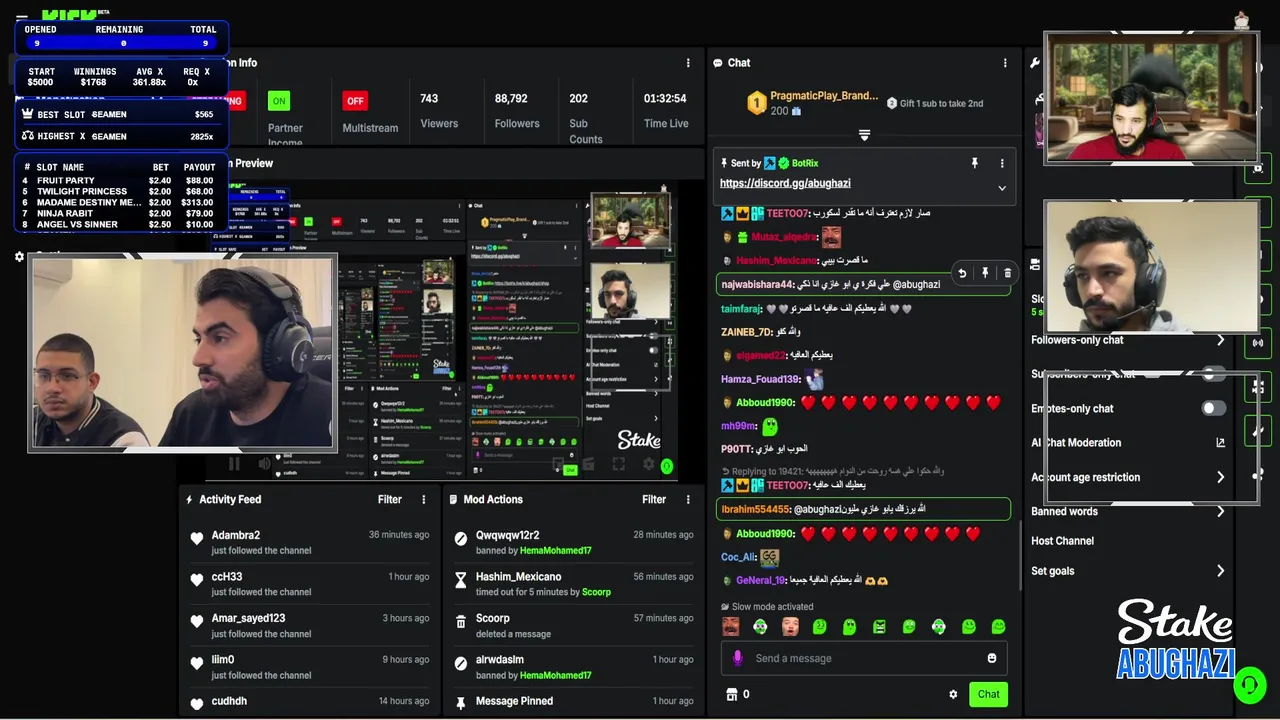The width and height of the screenshot is (1280, 720).
Task: Open moderator Scoorp in timeout entry
Action: [596, 592]
